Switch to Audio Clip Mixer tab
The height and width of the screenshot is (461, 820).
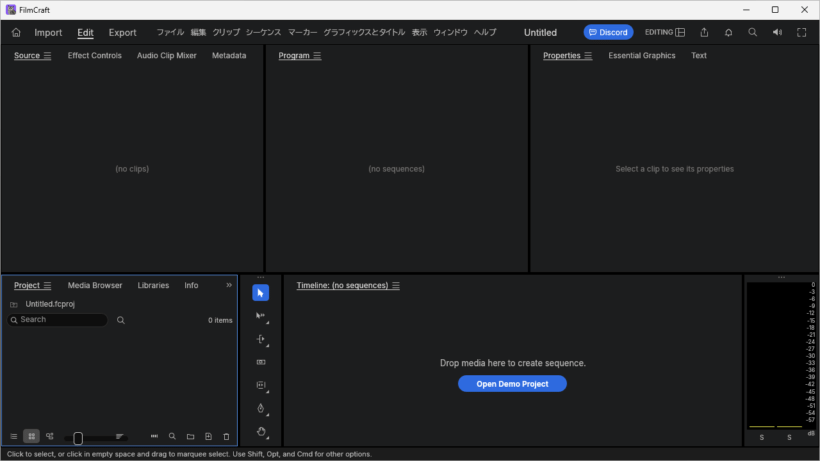pyautogui.click(x=167, y=55)
